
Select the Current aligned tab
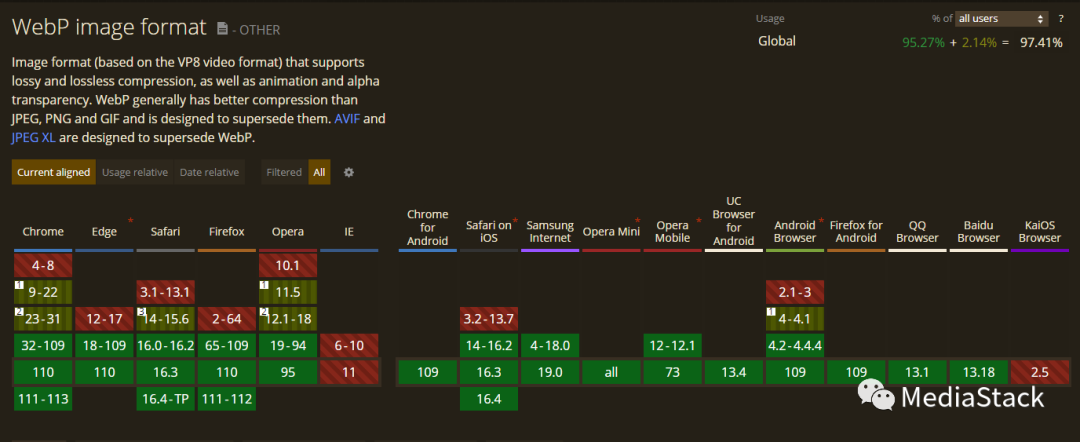pos(54,172)
